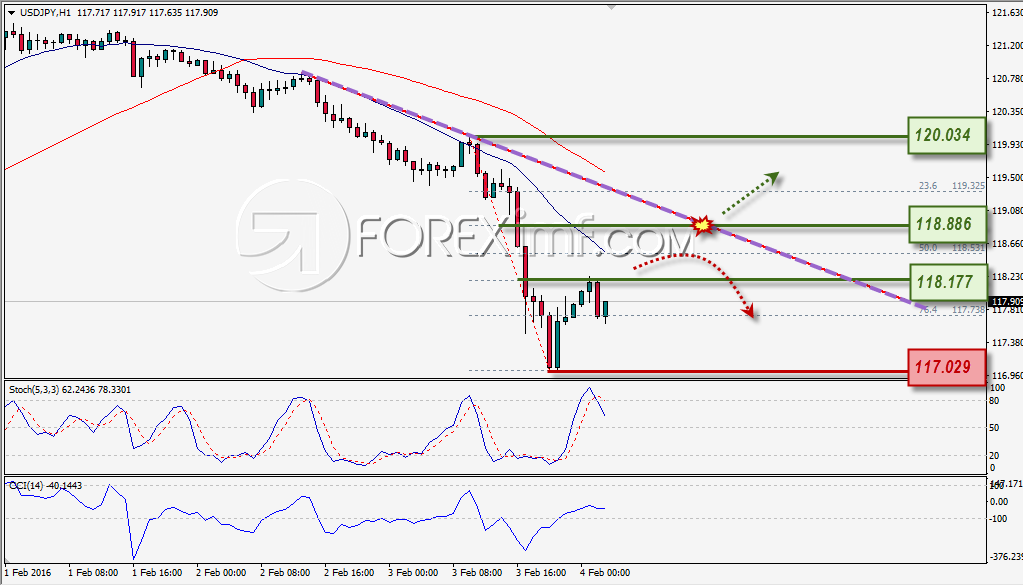The image size is (1023, 586).
Task: Click the CCI scale value -100
Action: click(x=999, y=519)
